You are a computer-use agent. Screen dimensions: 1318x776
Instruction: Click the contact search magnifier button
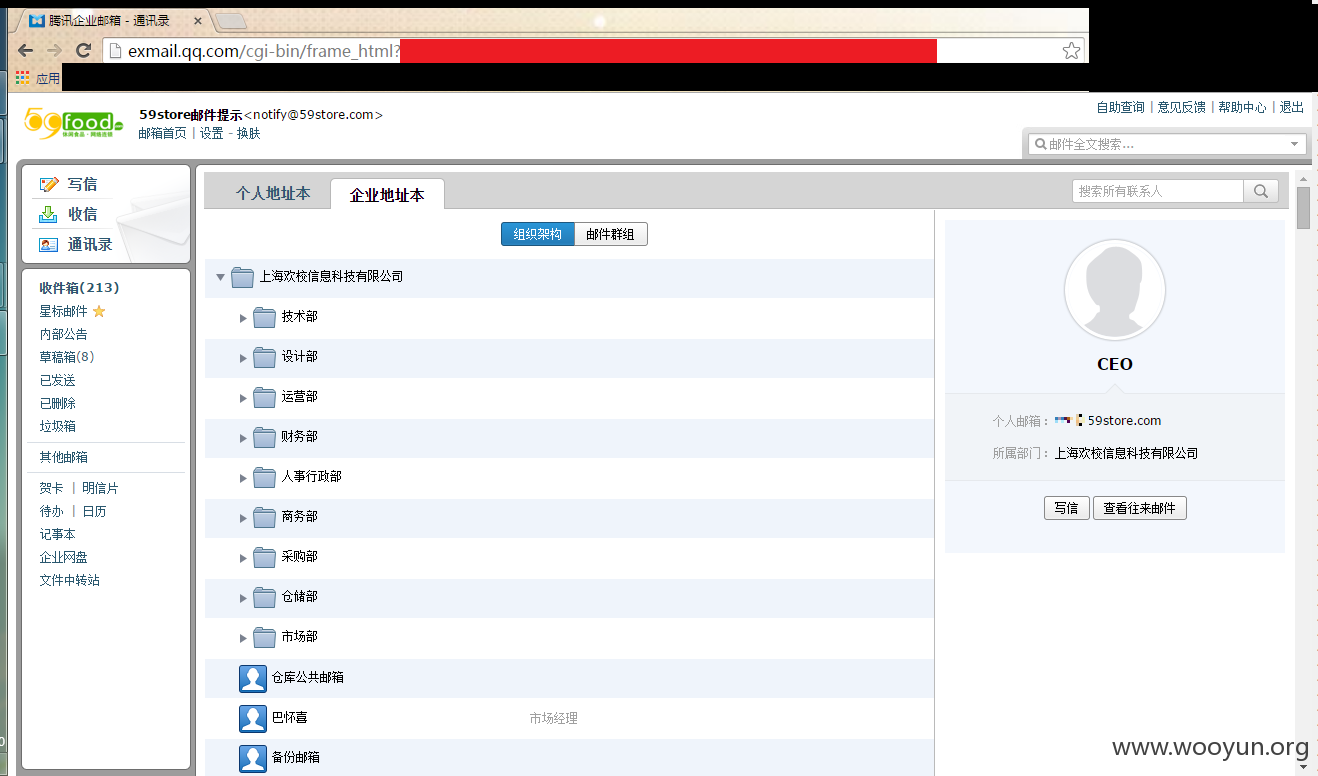coord(1260,191)
